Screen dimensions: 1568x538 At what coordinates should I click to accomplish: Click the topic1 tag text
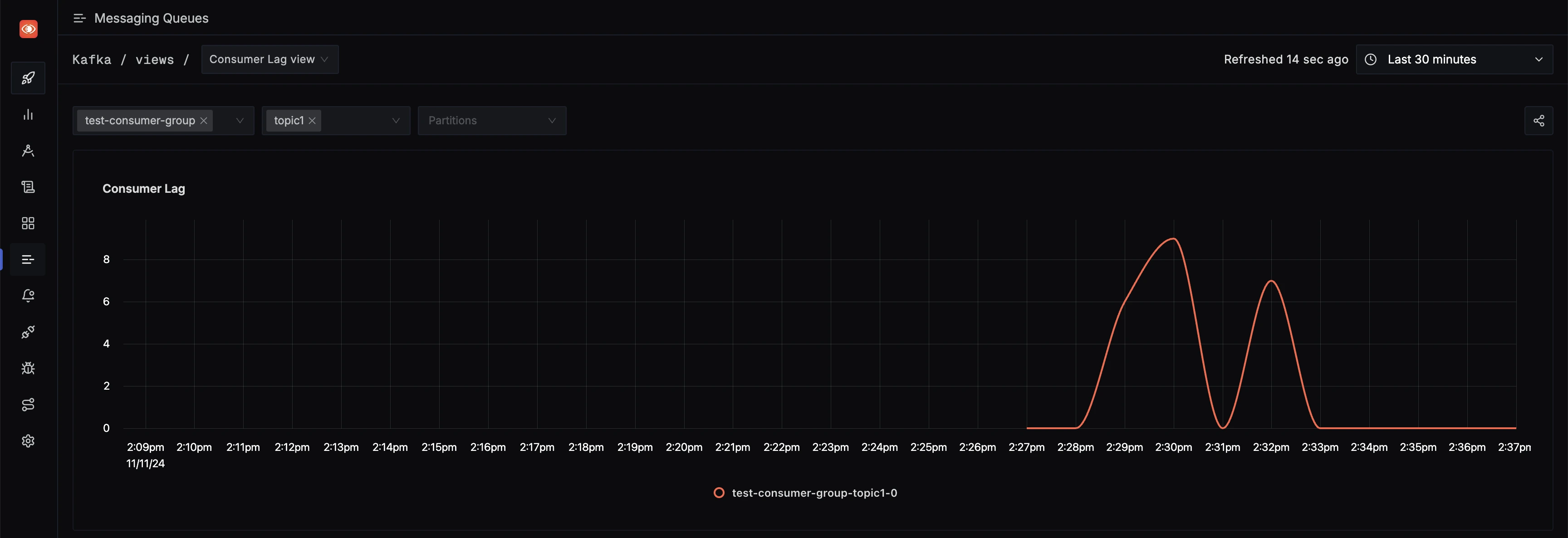[x=289, y=121]
